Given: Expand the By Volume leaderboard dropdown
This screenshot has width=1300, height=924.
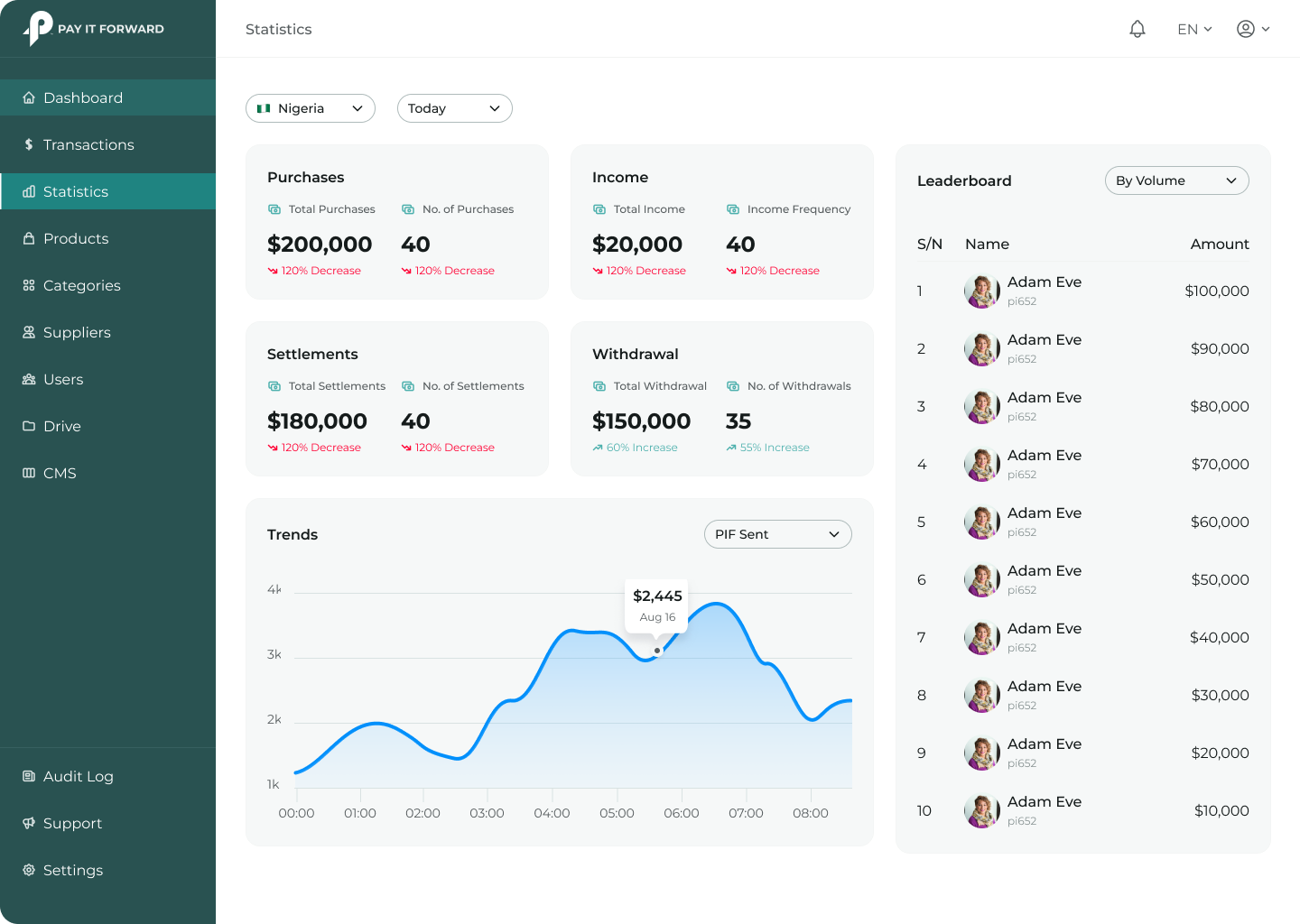Looking at the screenshot, I should click(1176, 180).
